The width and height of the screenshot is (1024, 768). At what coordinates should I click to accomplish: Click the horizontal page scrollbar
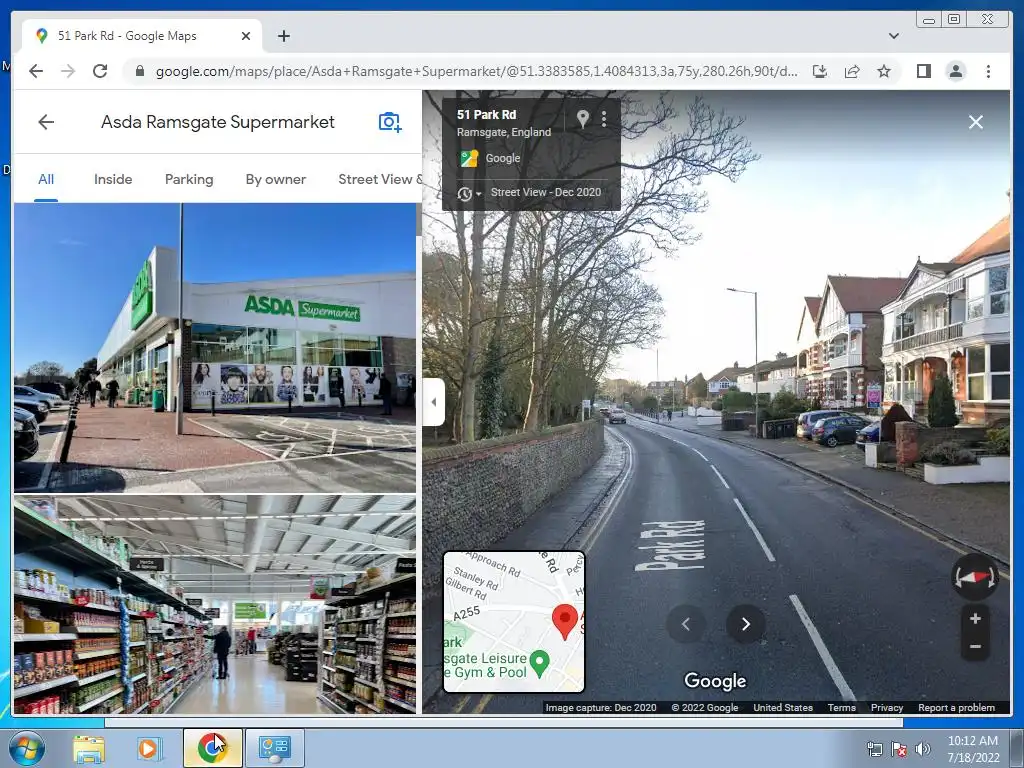tap(504, 722)
